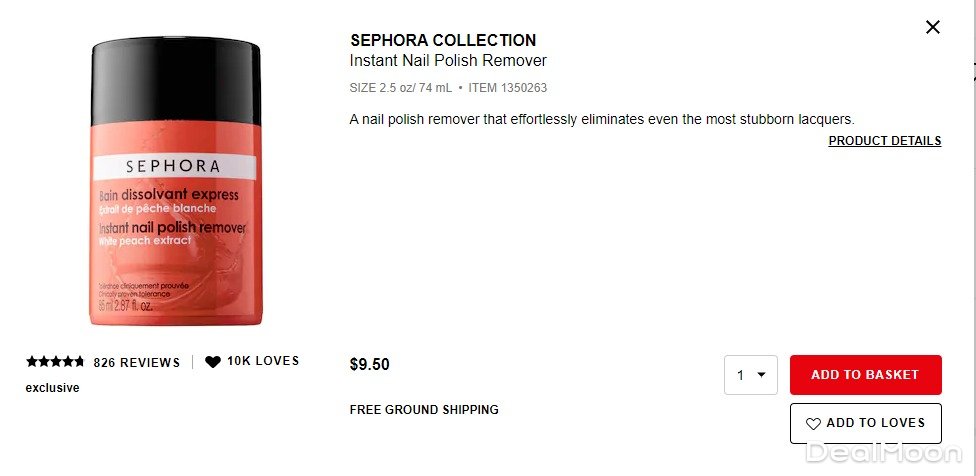Screen dimensions: 976x476
Task: Add the nail polish remover to basket
Action: pyautogui.click(x=865, y=375)
